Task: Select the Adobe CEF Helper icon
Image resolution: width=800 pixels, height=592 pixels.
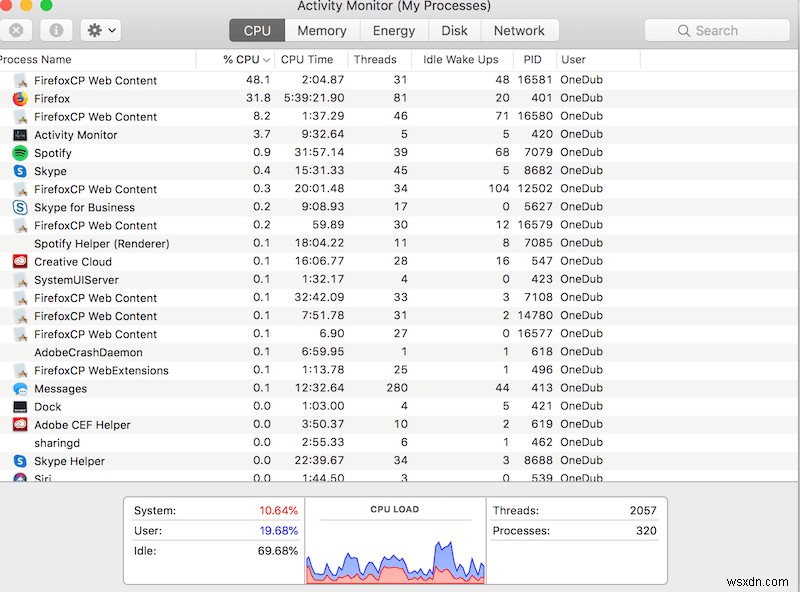Action: (x=20, y=425)
